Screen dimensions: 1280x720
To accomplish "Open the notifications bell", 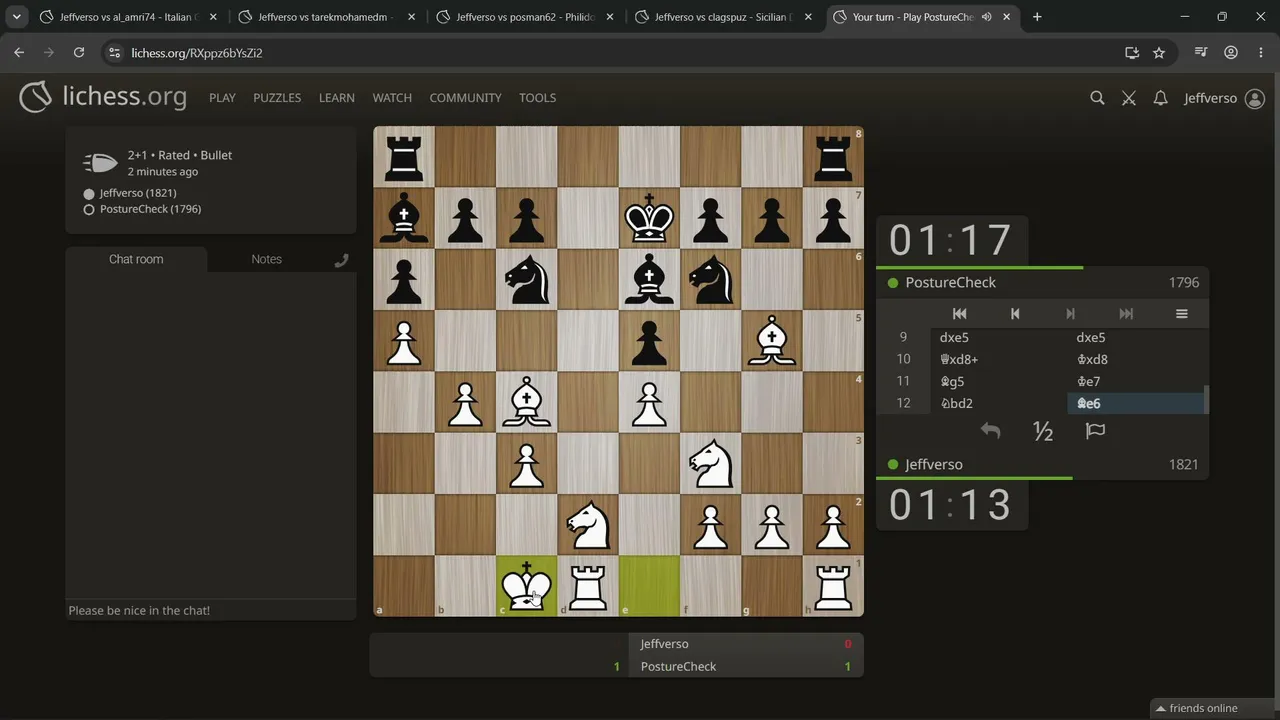I will coord(1160,98).
